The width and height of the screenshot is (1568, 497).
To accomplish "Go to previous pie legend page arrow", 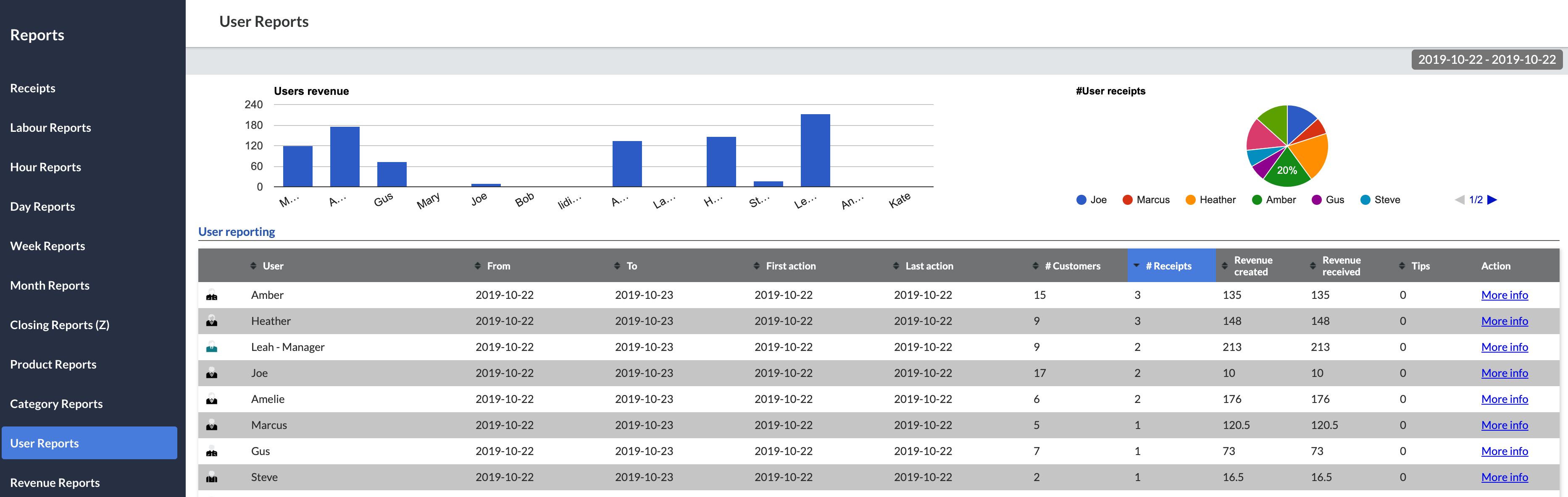I will coord(1460,199).
